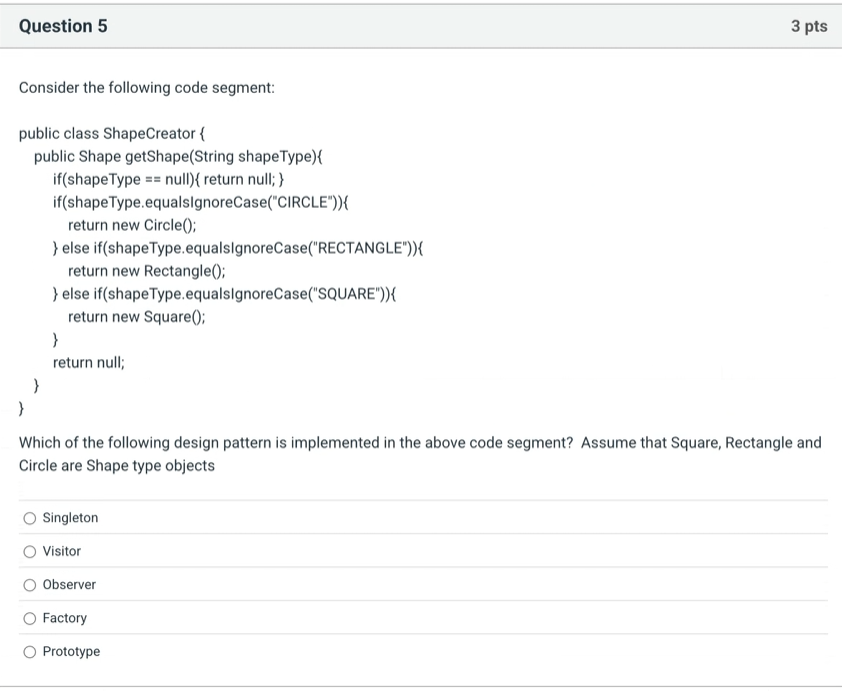Click the "return new Circle();" code line

point(132,225)
